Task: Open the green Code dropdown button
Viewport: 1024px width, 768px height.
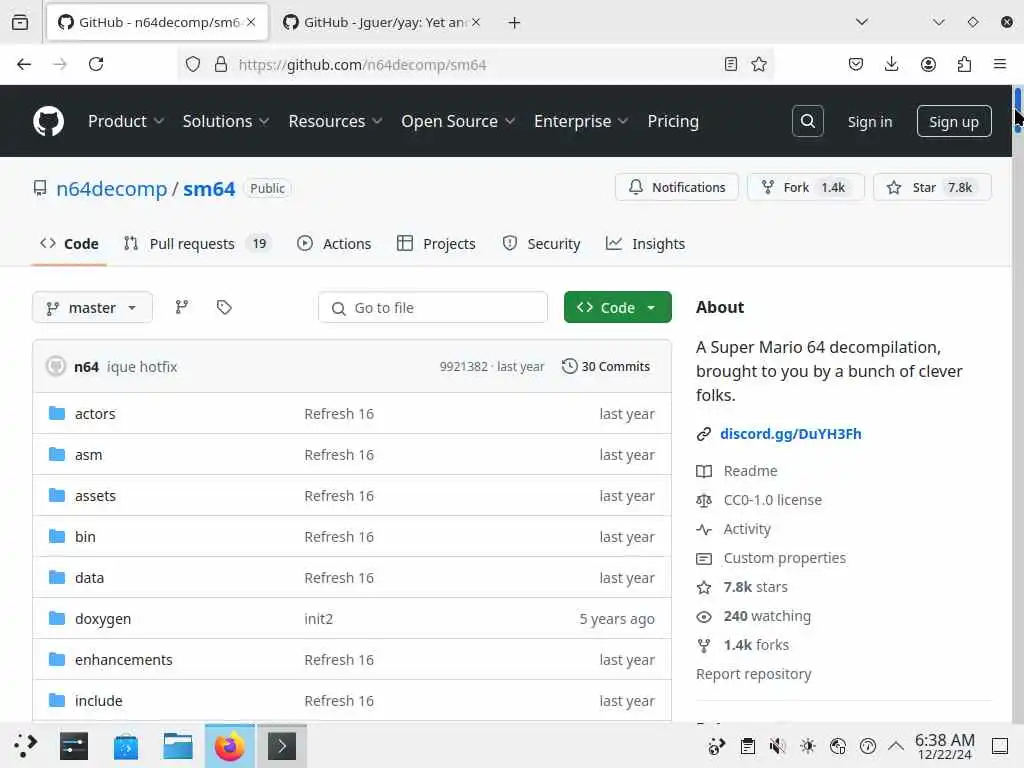Action: [x=617, y=308]
